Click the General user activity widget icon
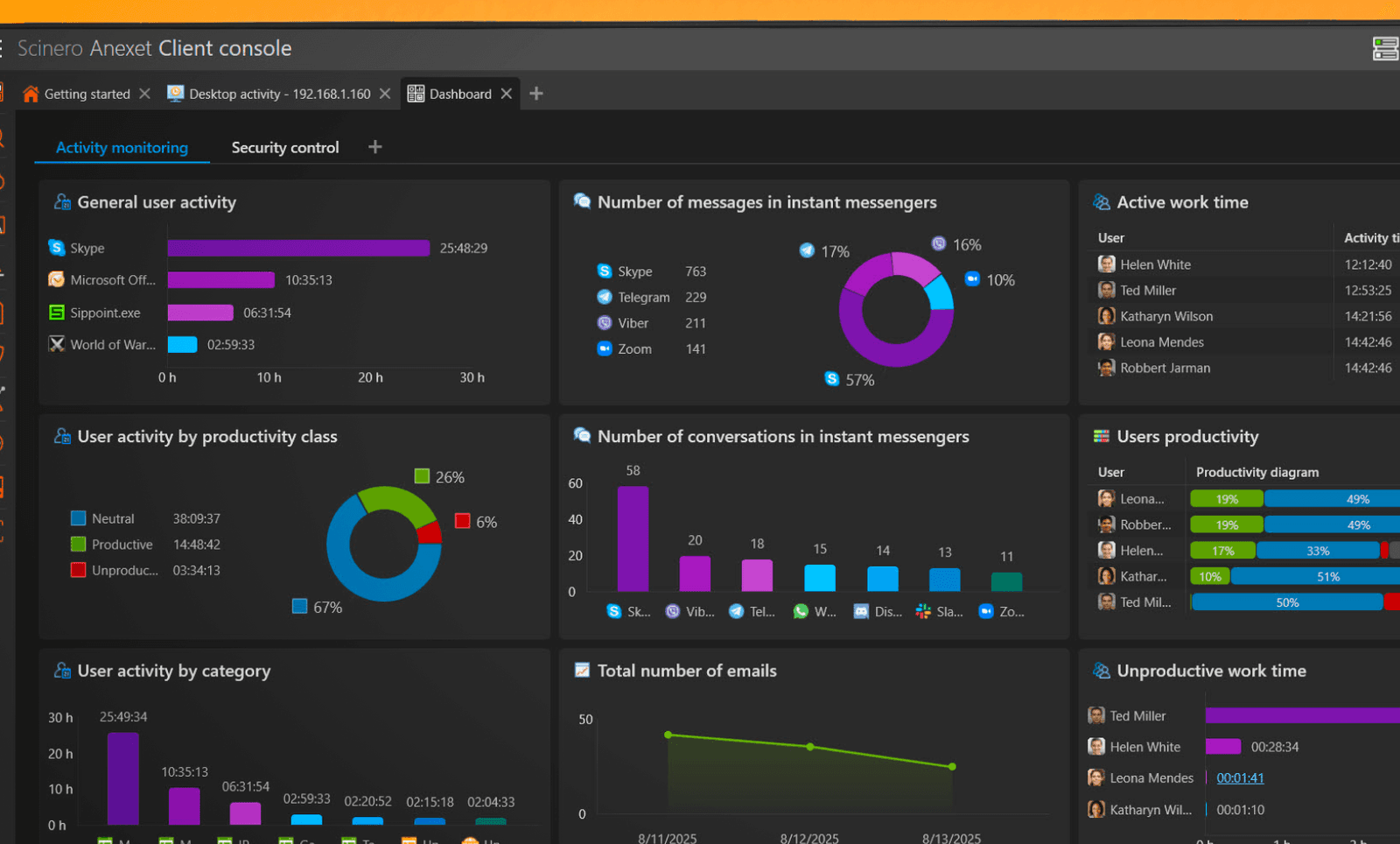The height and width of the screenshot is (844, 1400). click(x=62, y=202)
